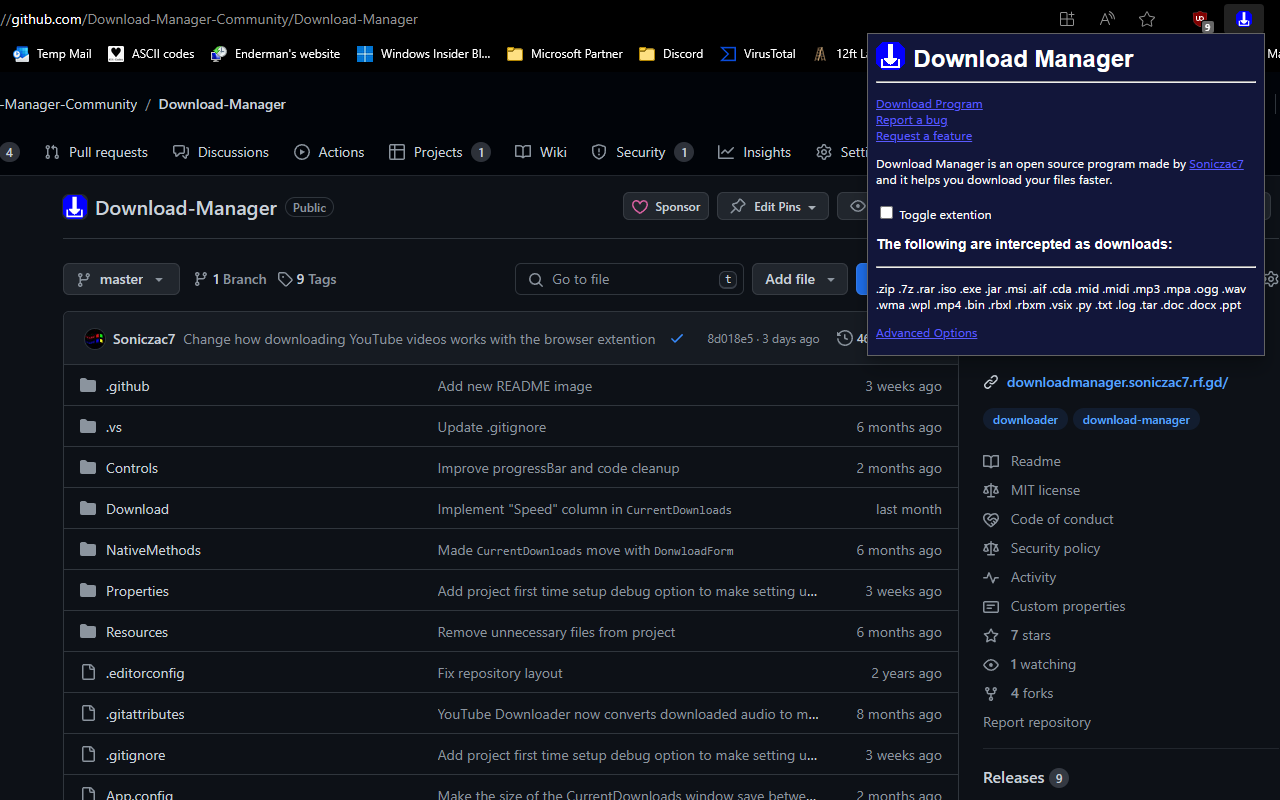Open the Resources folder
The height and width of the screenshot is (800, 1280).
point(137,632)
